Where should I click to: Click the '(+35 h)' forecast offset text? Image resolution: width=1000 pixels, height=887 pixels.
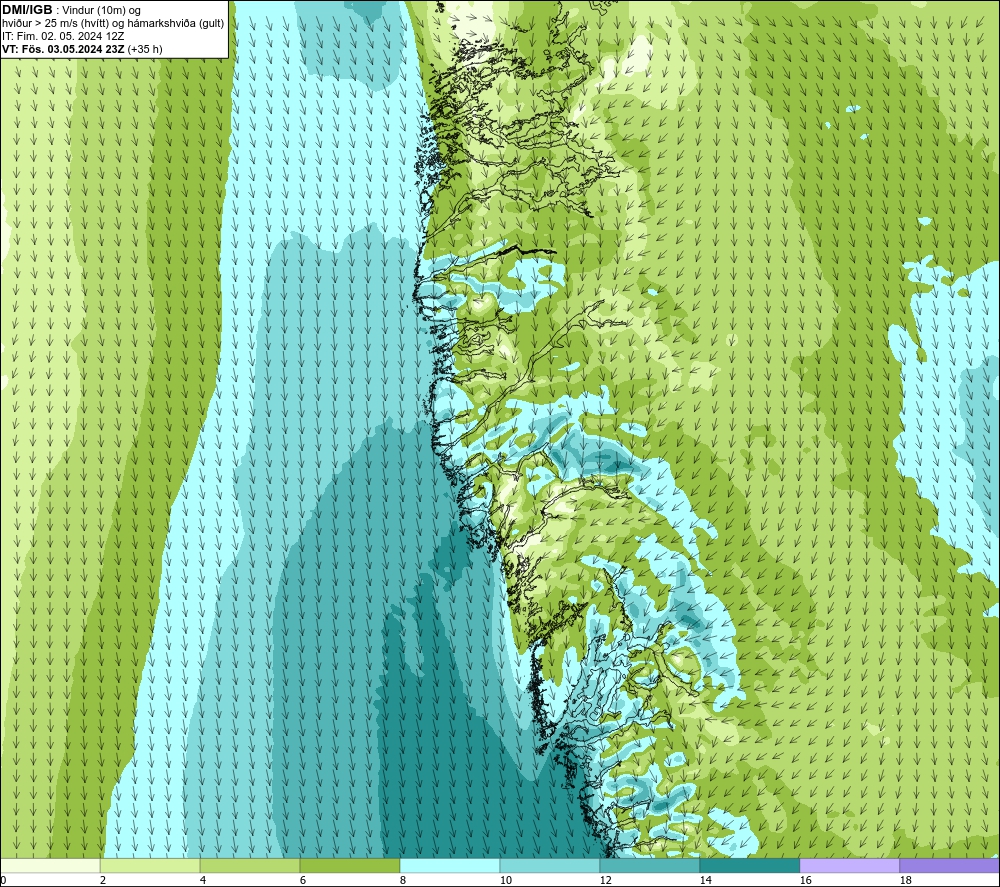[145, 49]
